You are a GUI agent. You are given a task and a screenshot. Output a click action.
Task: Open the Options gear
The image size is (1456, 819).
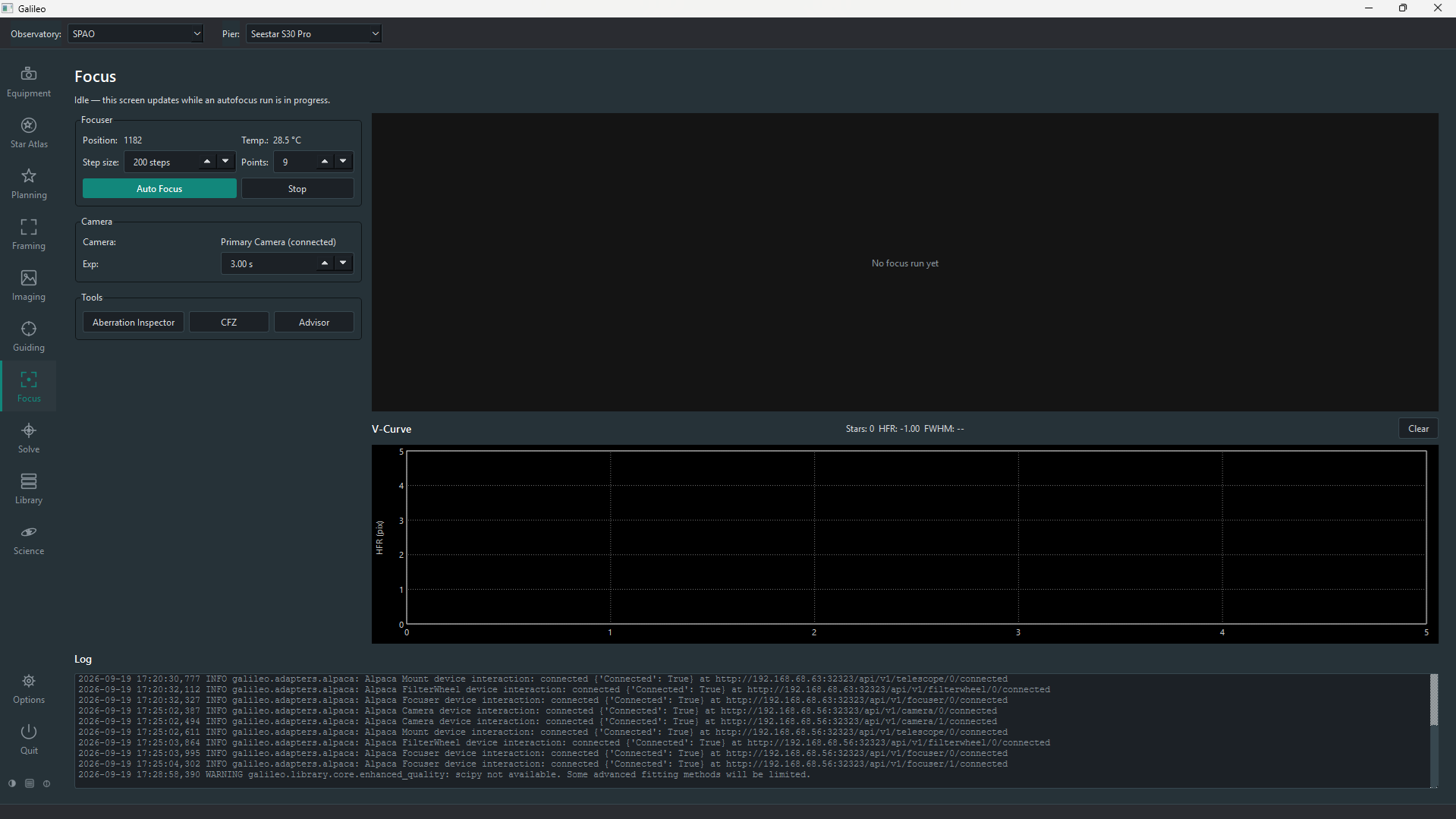29,688
